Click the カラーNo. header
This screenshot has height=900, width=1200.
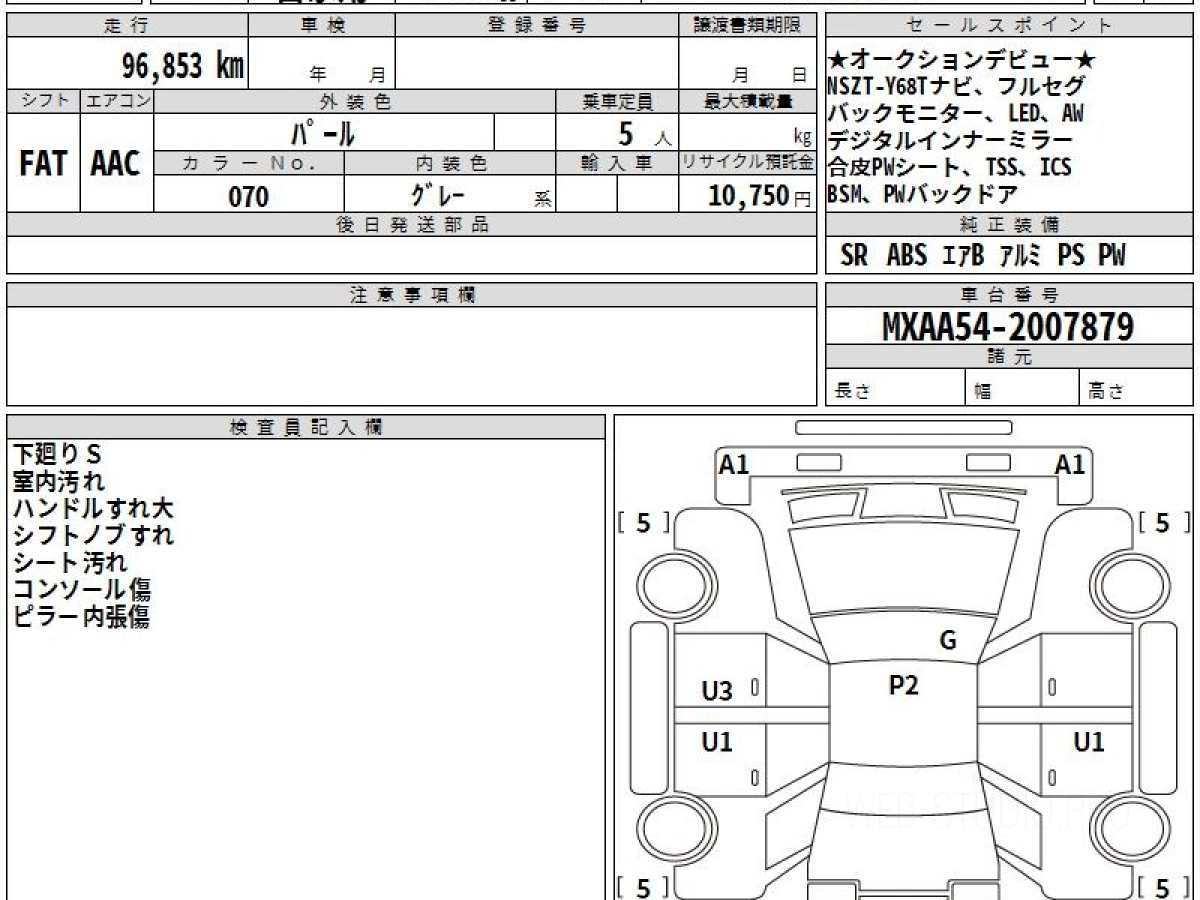click(249, 163)
